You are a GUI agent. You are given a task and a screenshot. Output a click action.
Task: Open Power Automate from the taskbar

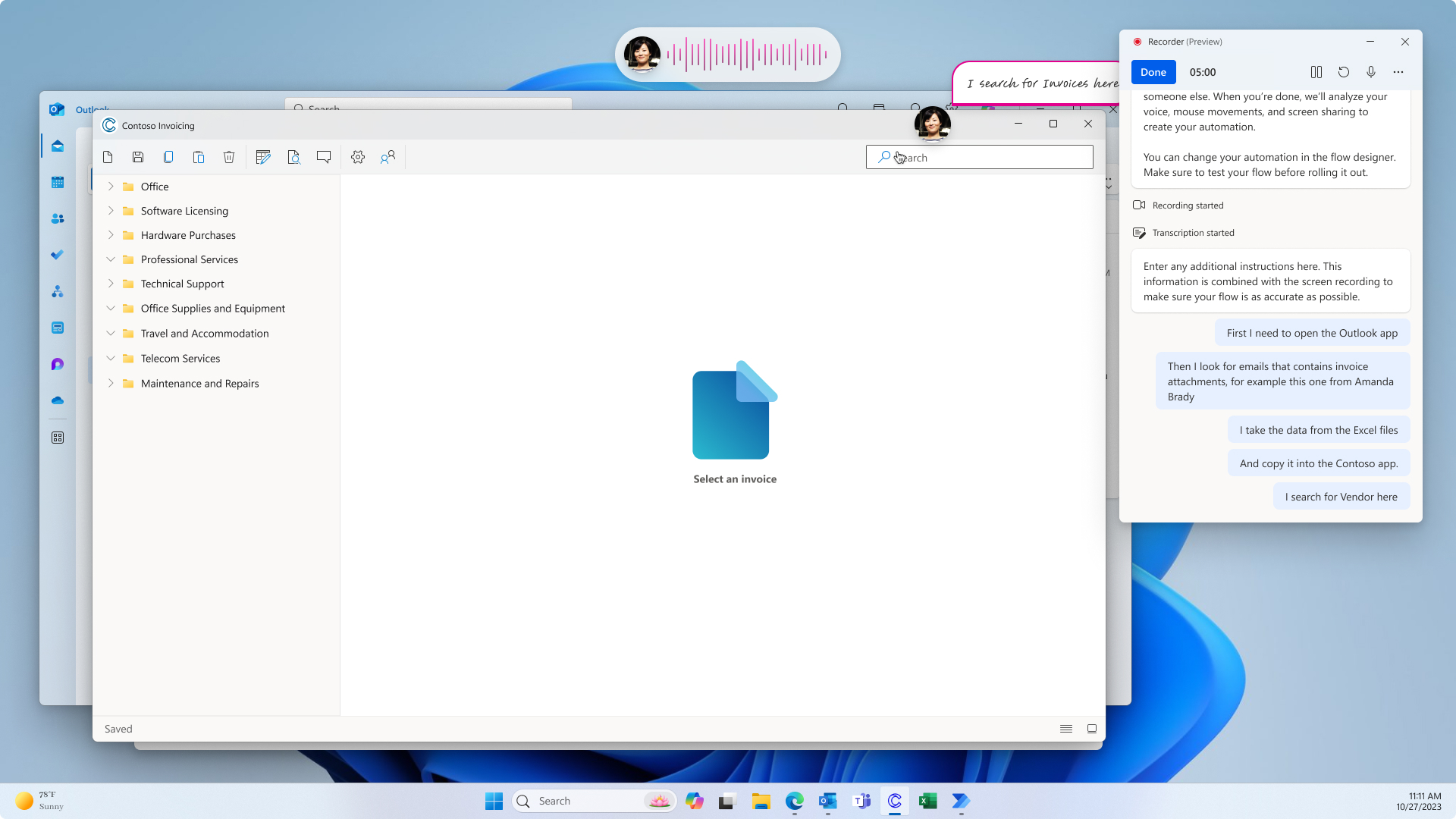pos(961,801)
